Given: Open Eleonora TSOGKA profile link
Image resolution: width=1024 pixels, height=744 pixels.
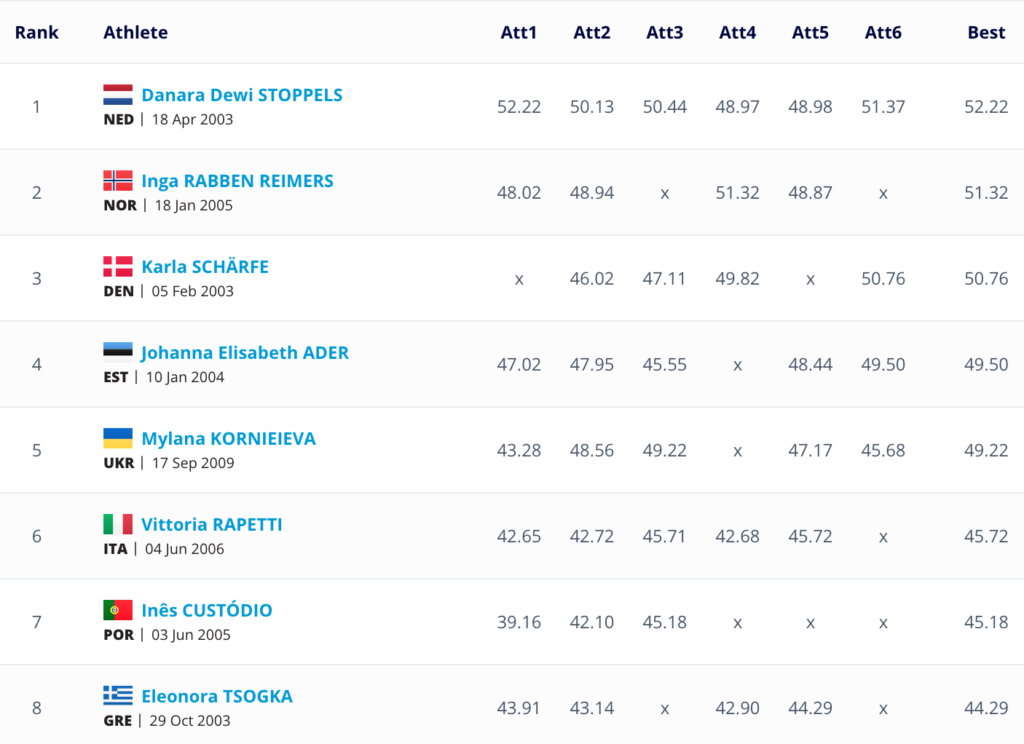Looking at the screenshot, I should pos(217,697).
